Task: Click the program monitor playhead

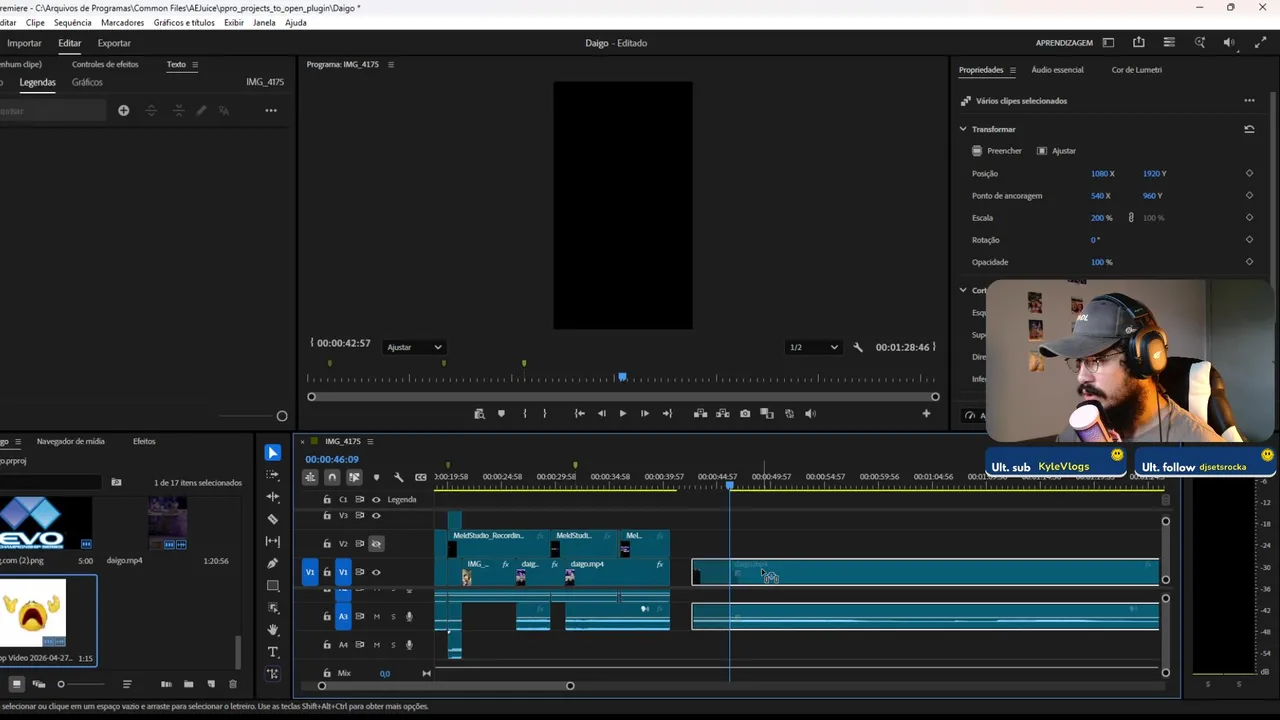Action: (x=622, y=377)
